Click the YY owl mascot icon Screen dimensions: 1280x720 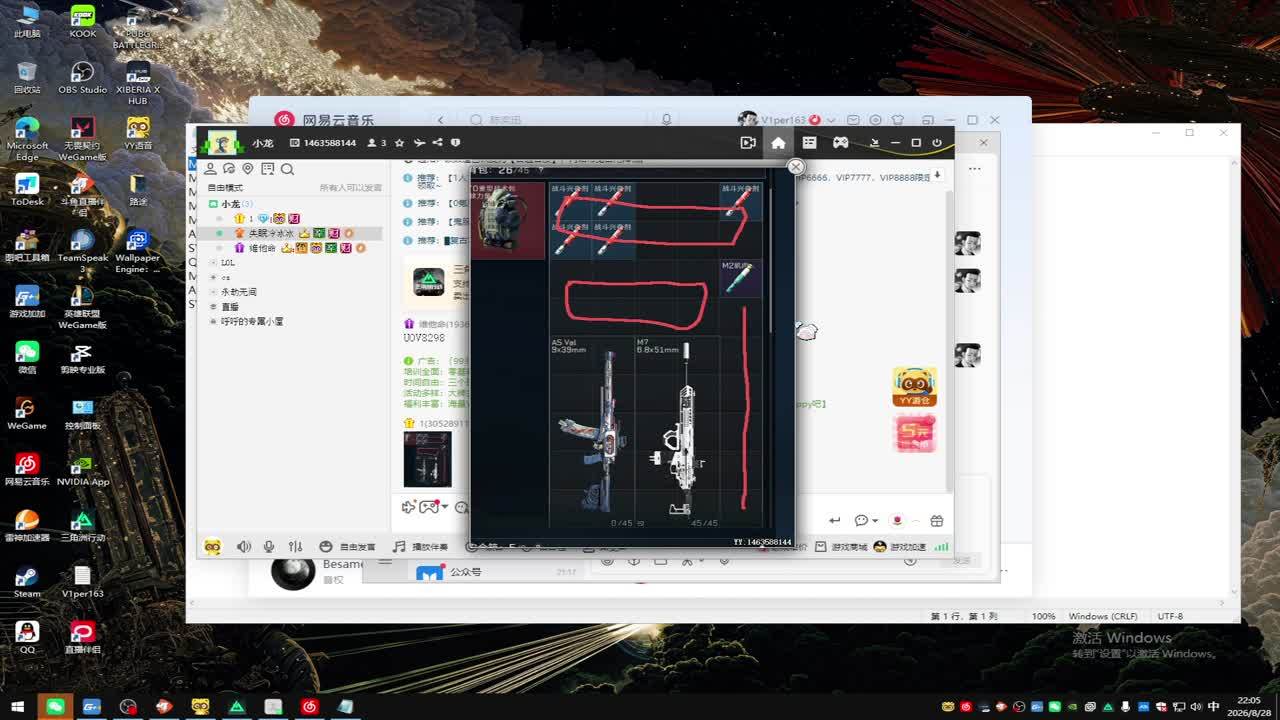tap(212, 547)
